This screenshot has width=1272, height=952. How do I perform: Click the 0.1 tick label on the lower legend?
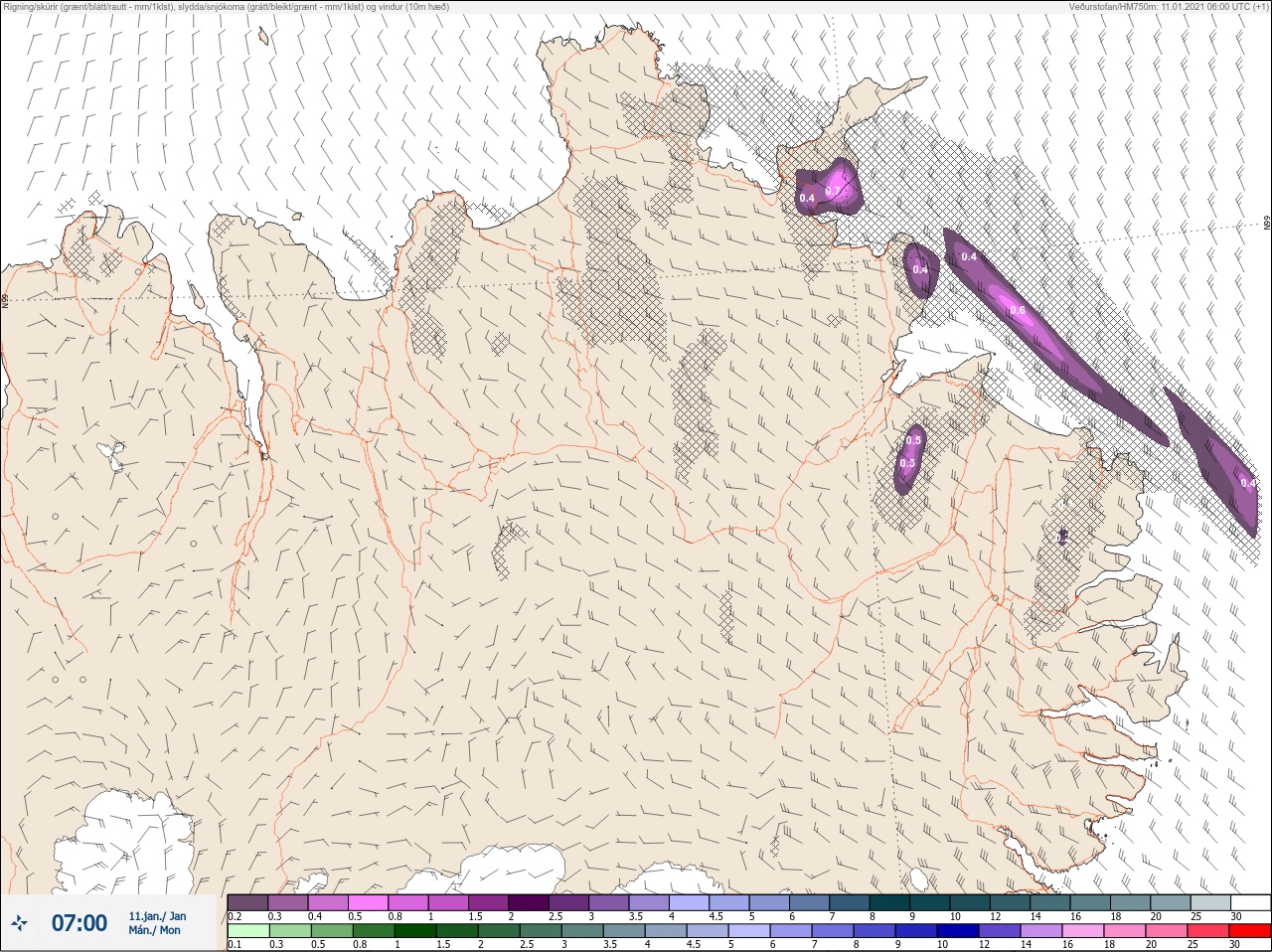tap(235, 944)
